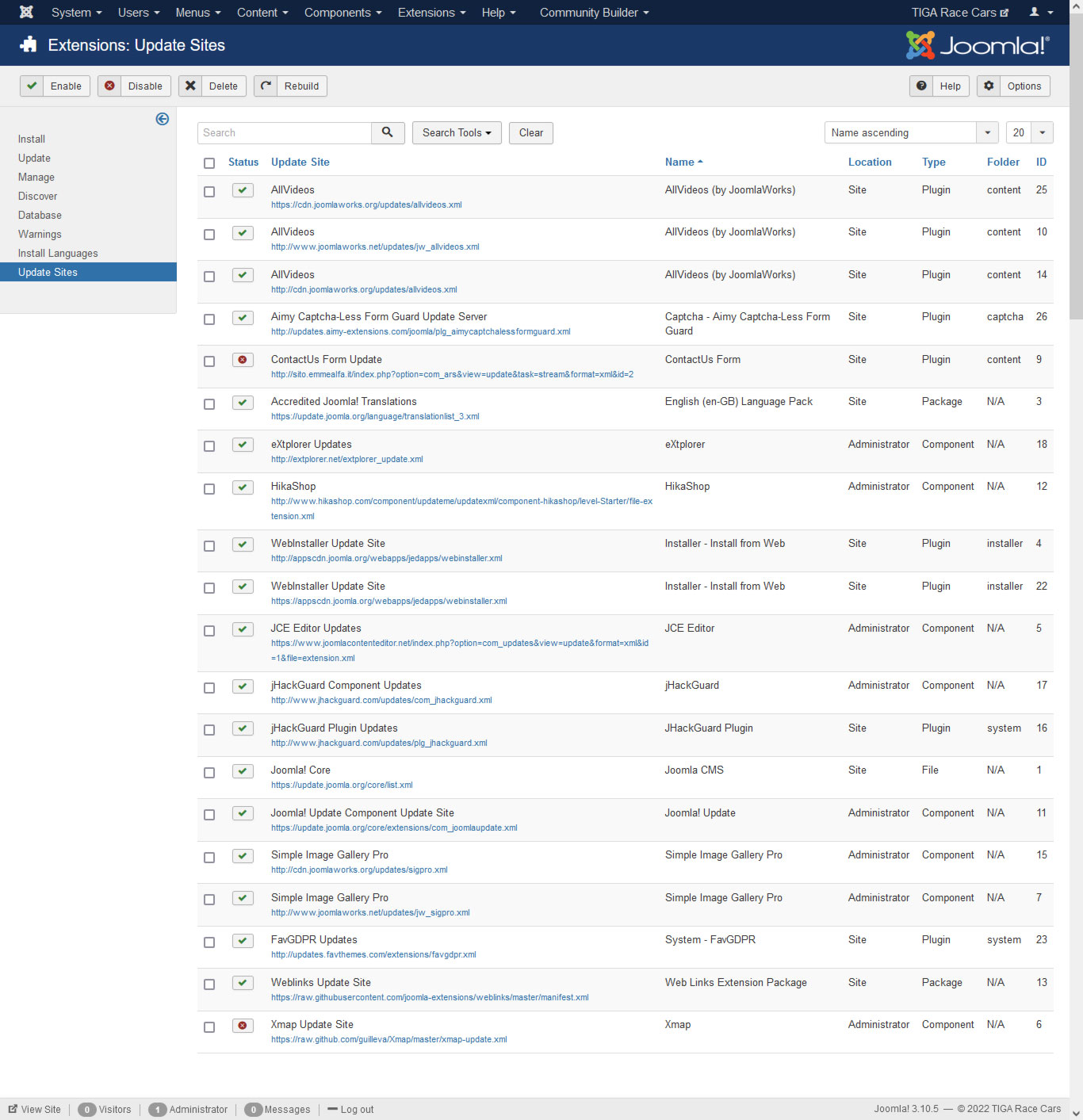Screen dimensions: 1083x1120
Task: Toggle status icon for Aimy Captcha-Less Form Guard
Action: click(243, 318)
